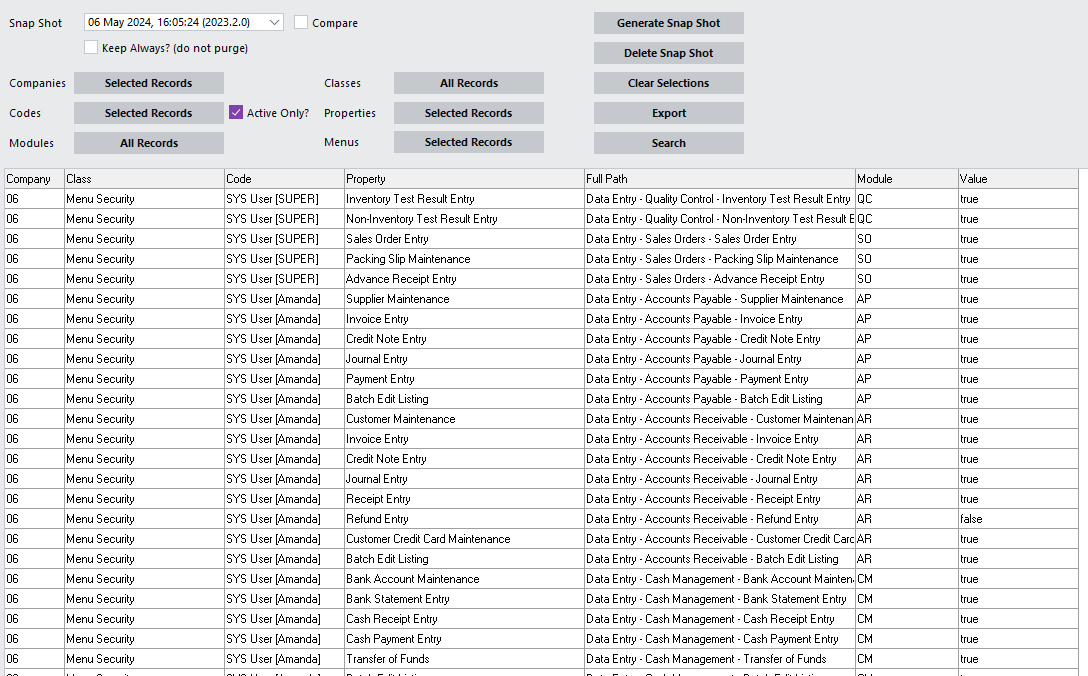The width and height of the screenshot is (1088, 676).
Task: Open Modules All Records selector
Action: 148,143
